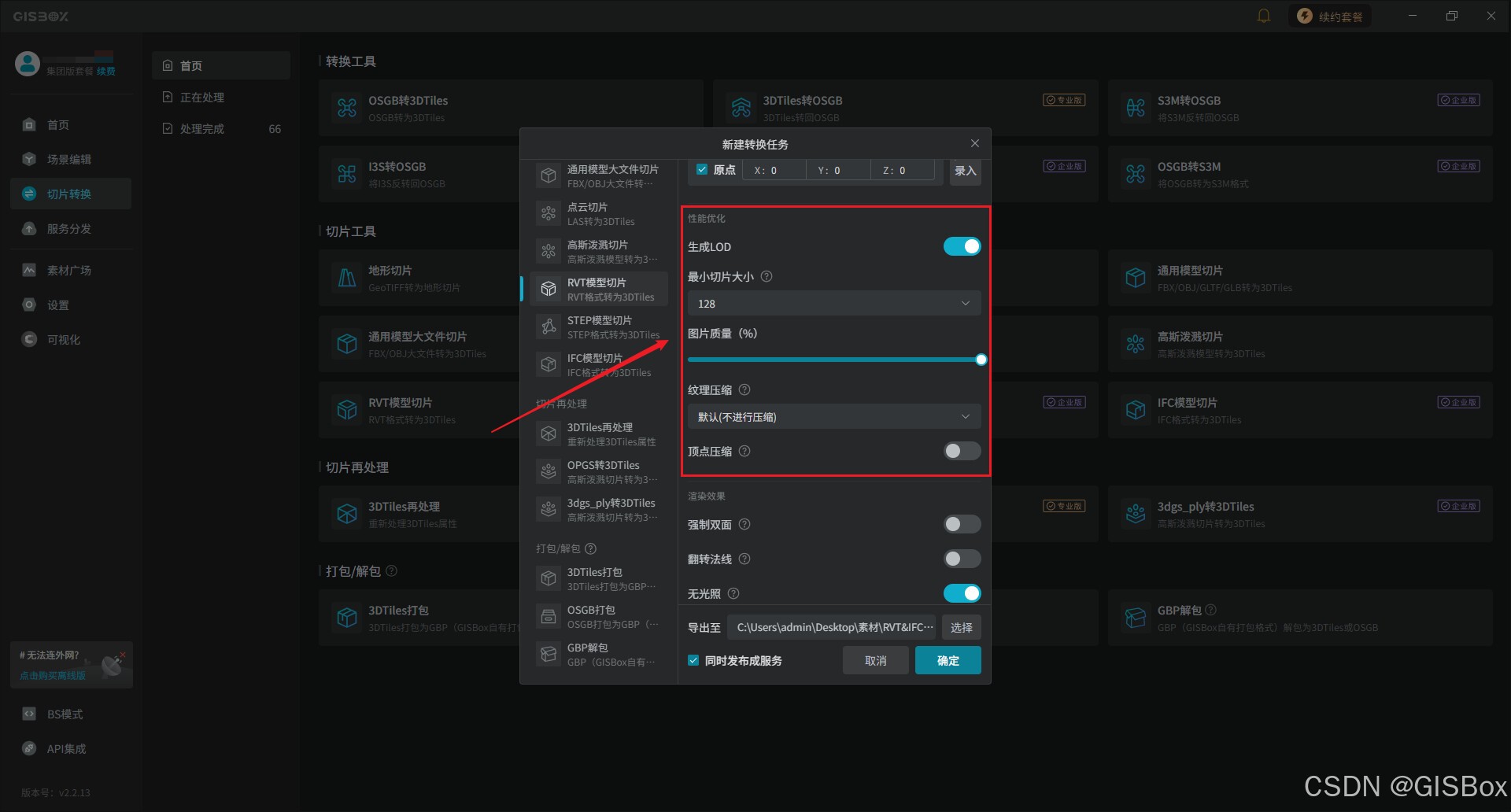Enable the 顶点压缩 toggle
Viewport: 1511px width, 812px height.
pos(962,451)
